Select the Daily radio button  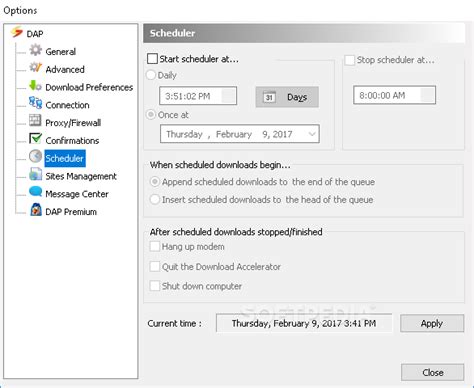click(151, 75)
